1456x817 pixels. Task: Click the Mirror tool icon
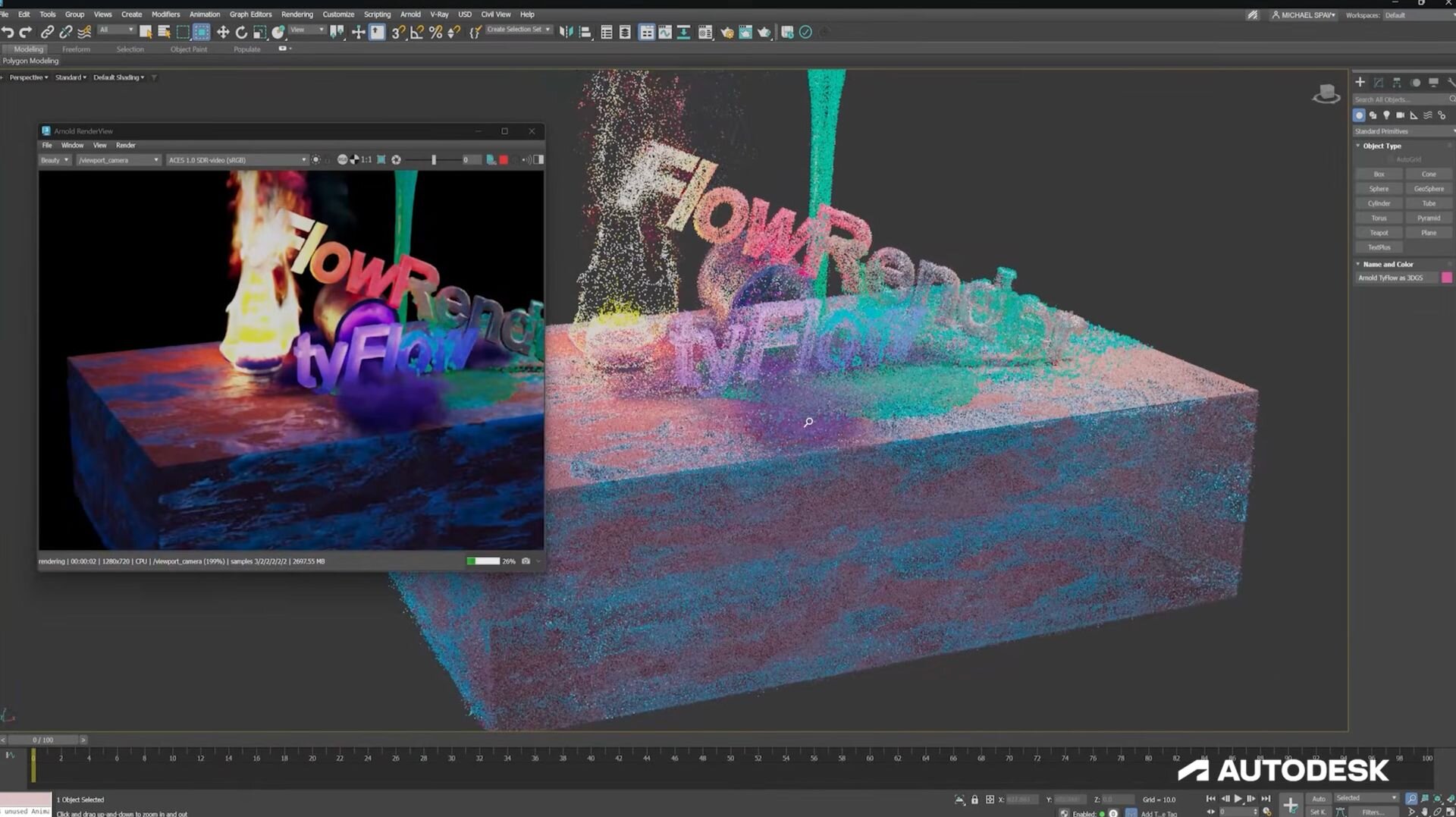(x=566, y=32)
